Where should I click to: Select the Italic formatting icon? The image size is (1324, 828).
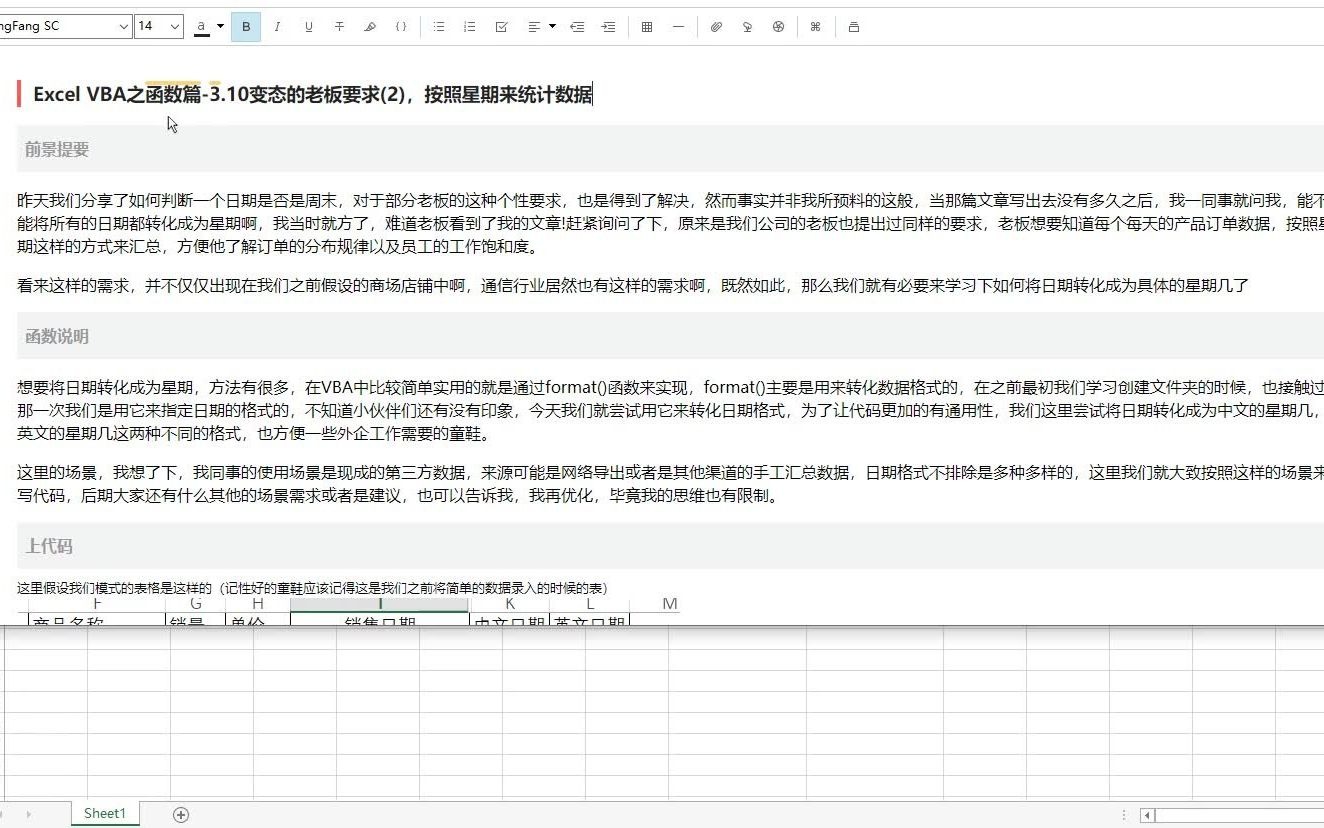click(277, 26)
